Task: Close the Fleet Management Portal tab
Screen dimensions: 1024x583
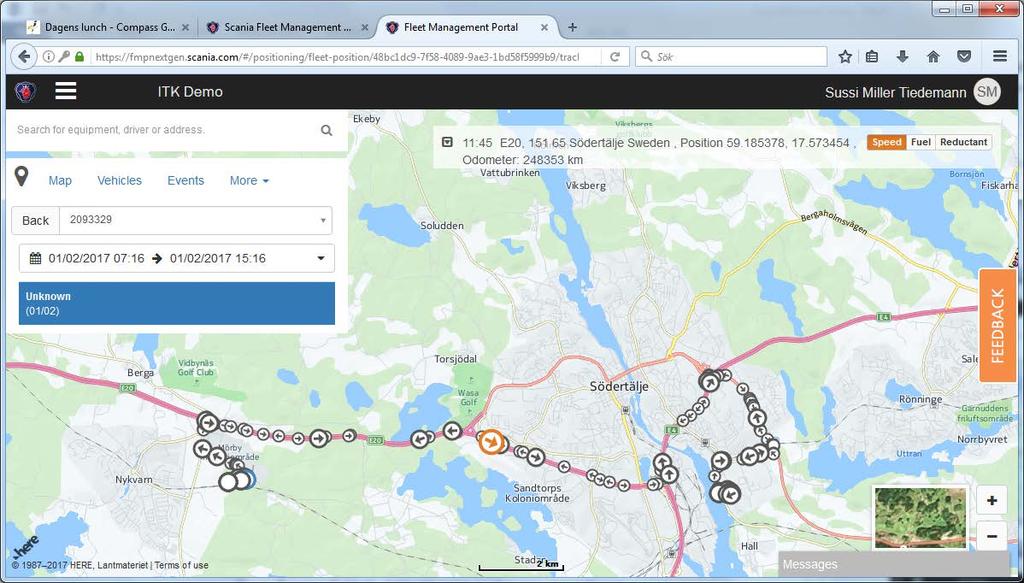Action: pos(545,27)
